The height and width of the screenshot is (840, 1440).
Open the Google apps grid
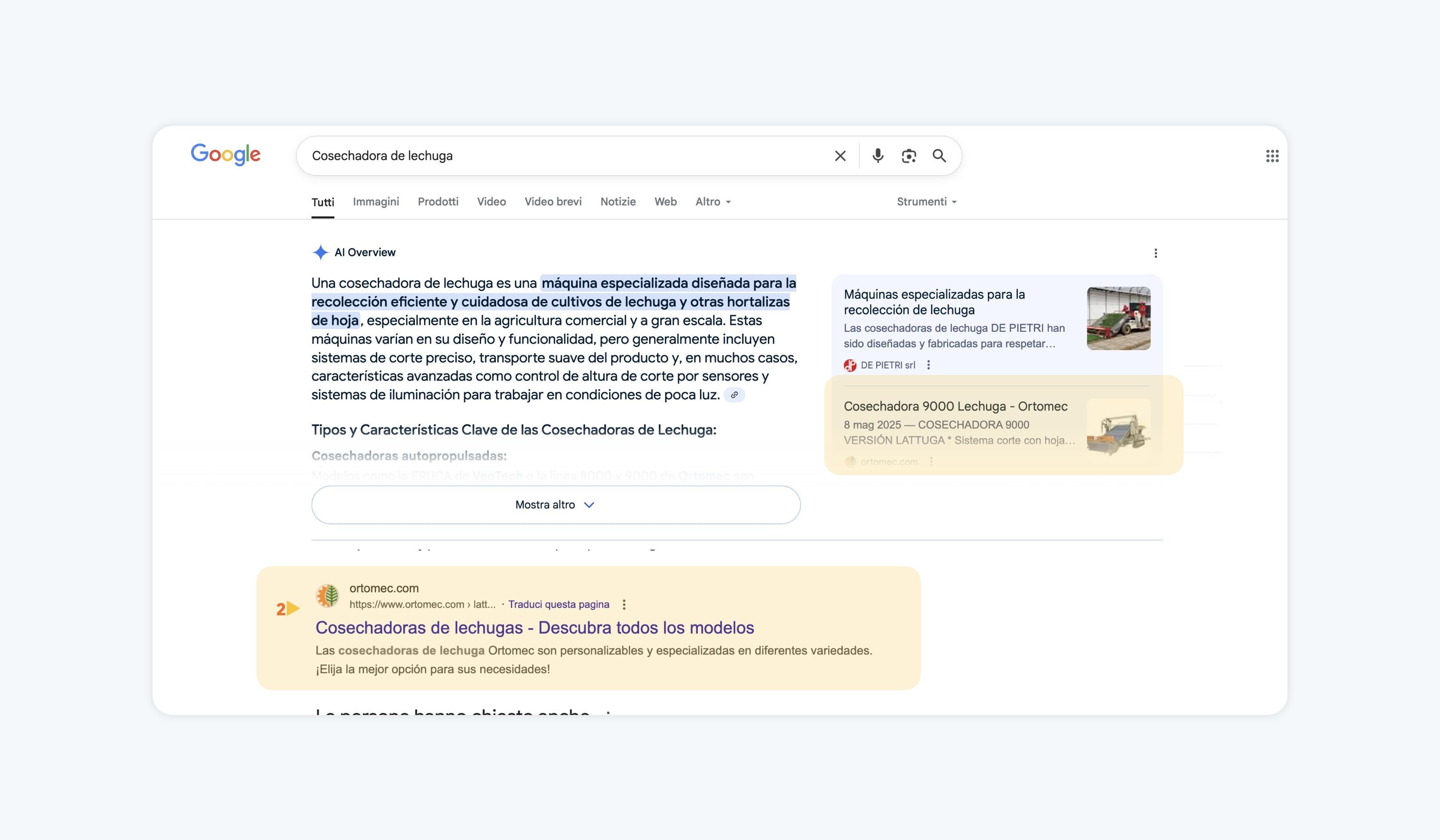(1272, 156)
